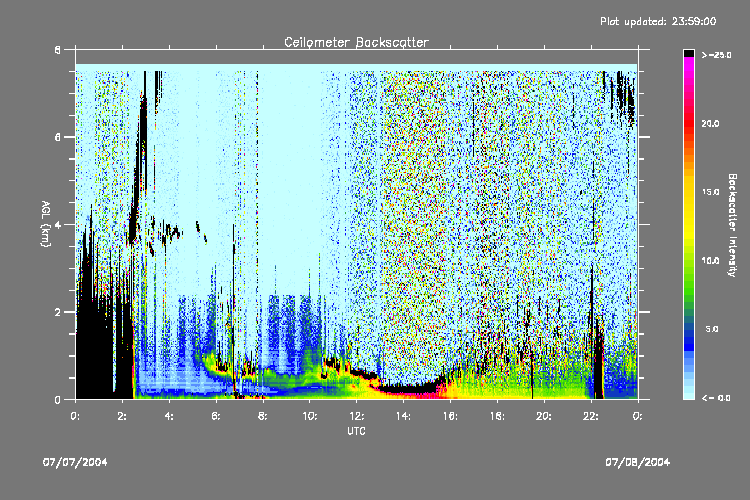This screenshot has width=750, height=500.
Task: Click the '2:' hour tick label
Action: pos(122,416)
